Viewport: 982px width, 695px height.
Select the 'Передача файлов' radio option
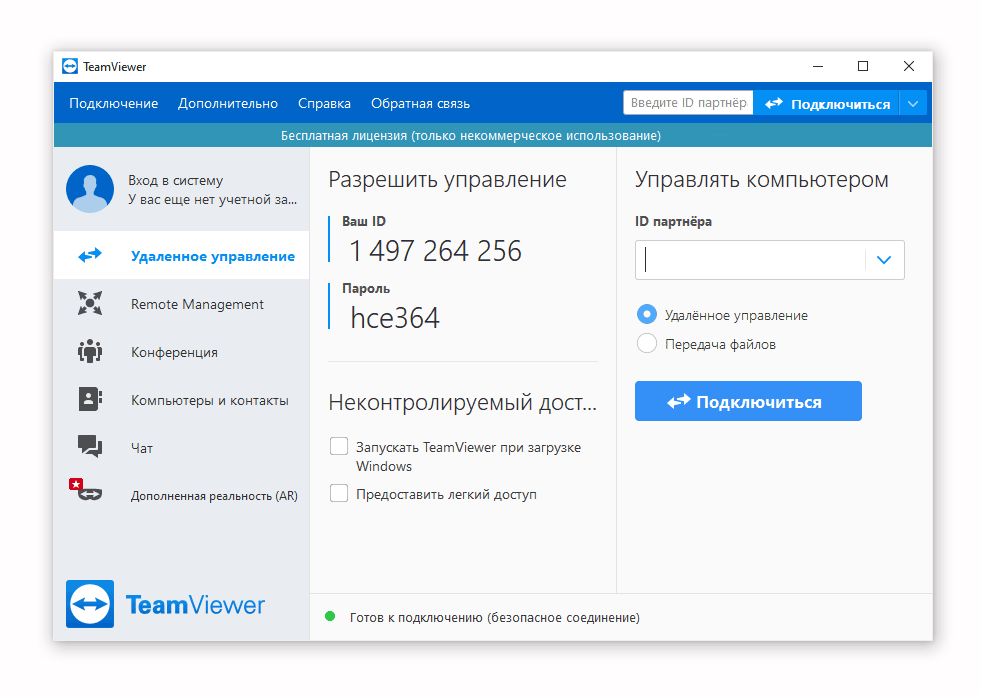[x=647, y=344]
